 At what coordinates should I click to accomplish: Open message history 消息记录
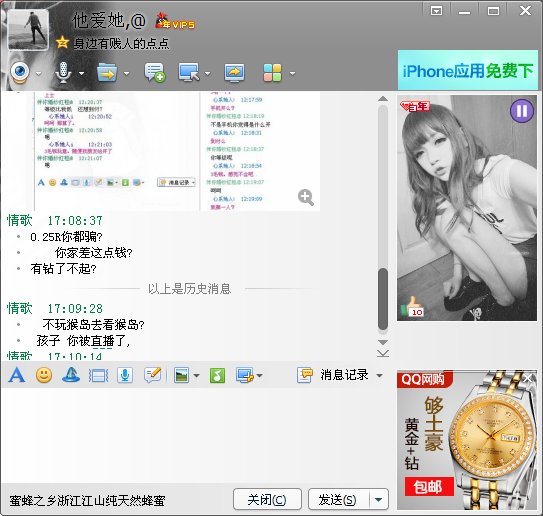pyautogui.click(x=333, y=375)
